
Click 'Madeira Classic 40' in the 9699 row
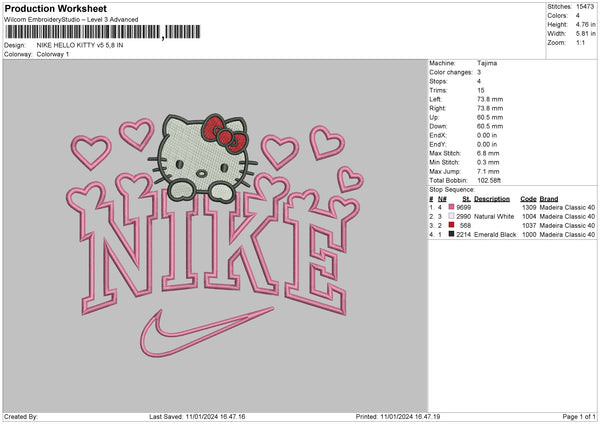(567, 207)
